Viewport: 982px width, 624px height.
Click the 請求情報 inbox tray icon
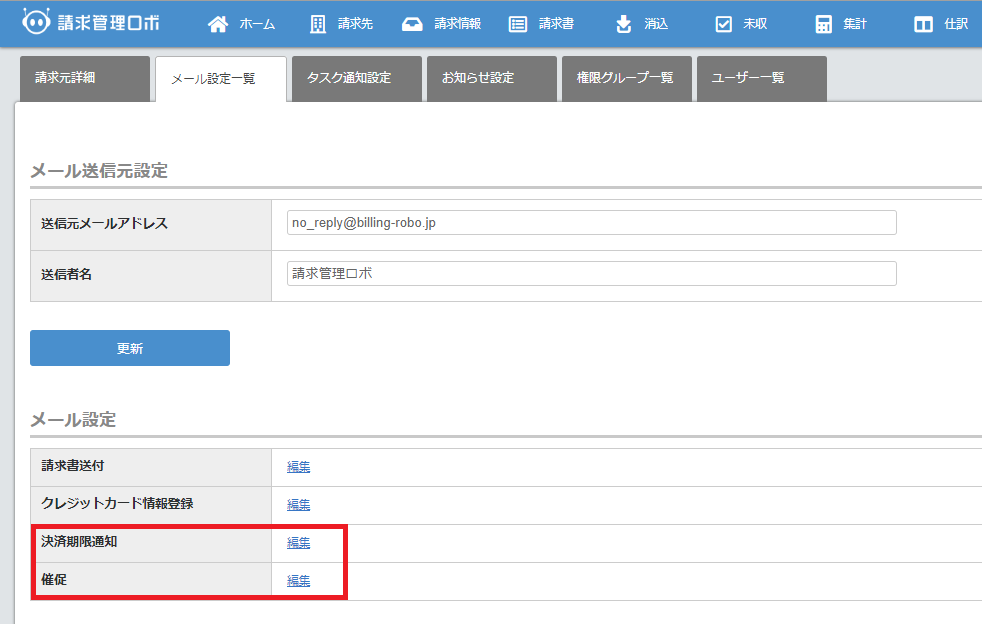coord(412,24)
